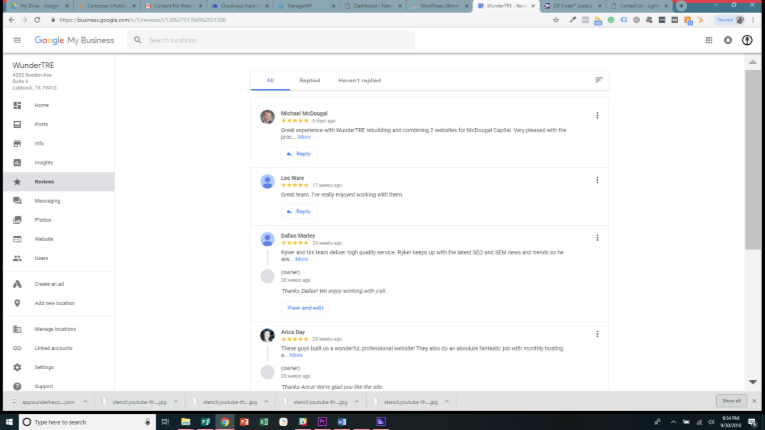Focus the Search locations field

(x=271, y=41)
